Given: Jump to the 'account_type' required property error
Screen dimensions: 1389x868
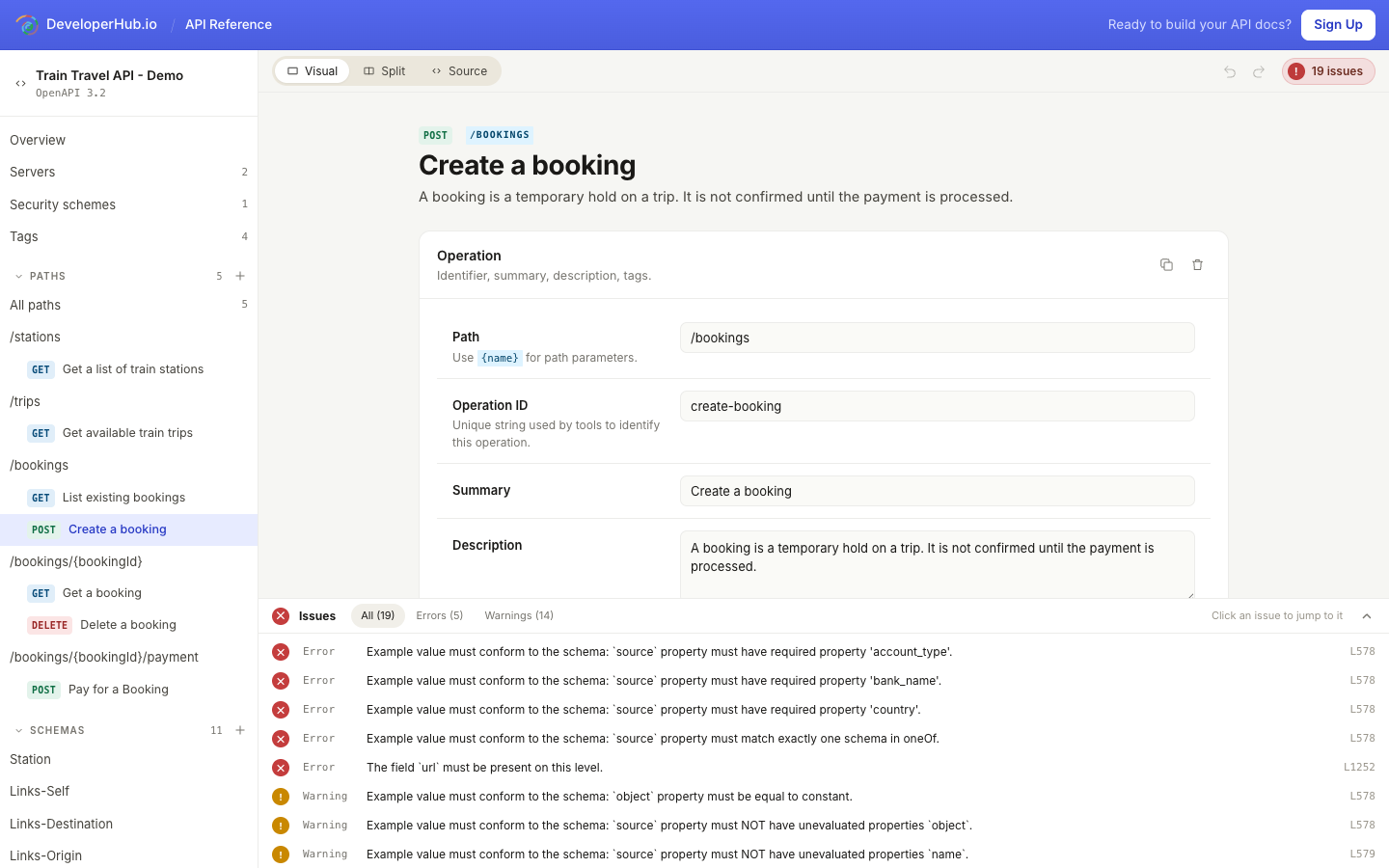Looking at the screenshot, I should [824, 652].
